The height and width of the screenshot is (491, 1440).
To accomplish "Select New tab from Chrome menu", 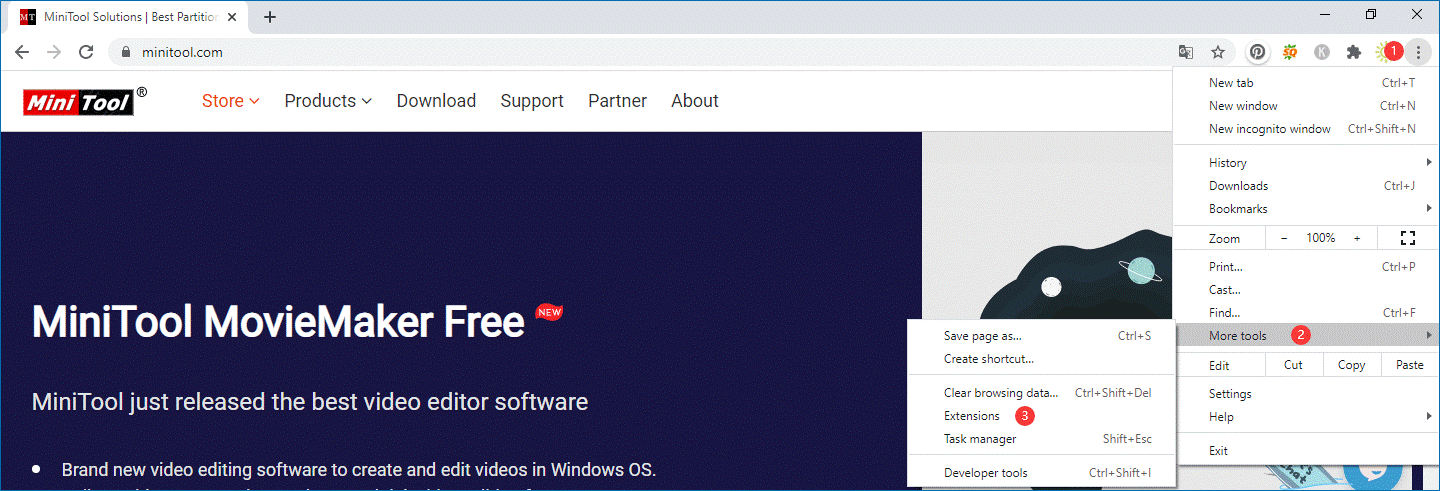I will tap(1306, 83).
